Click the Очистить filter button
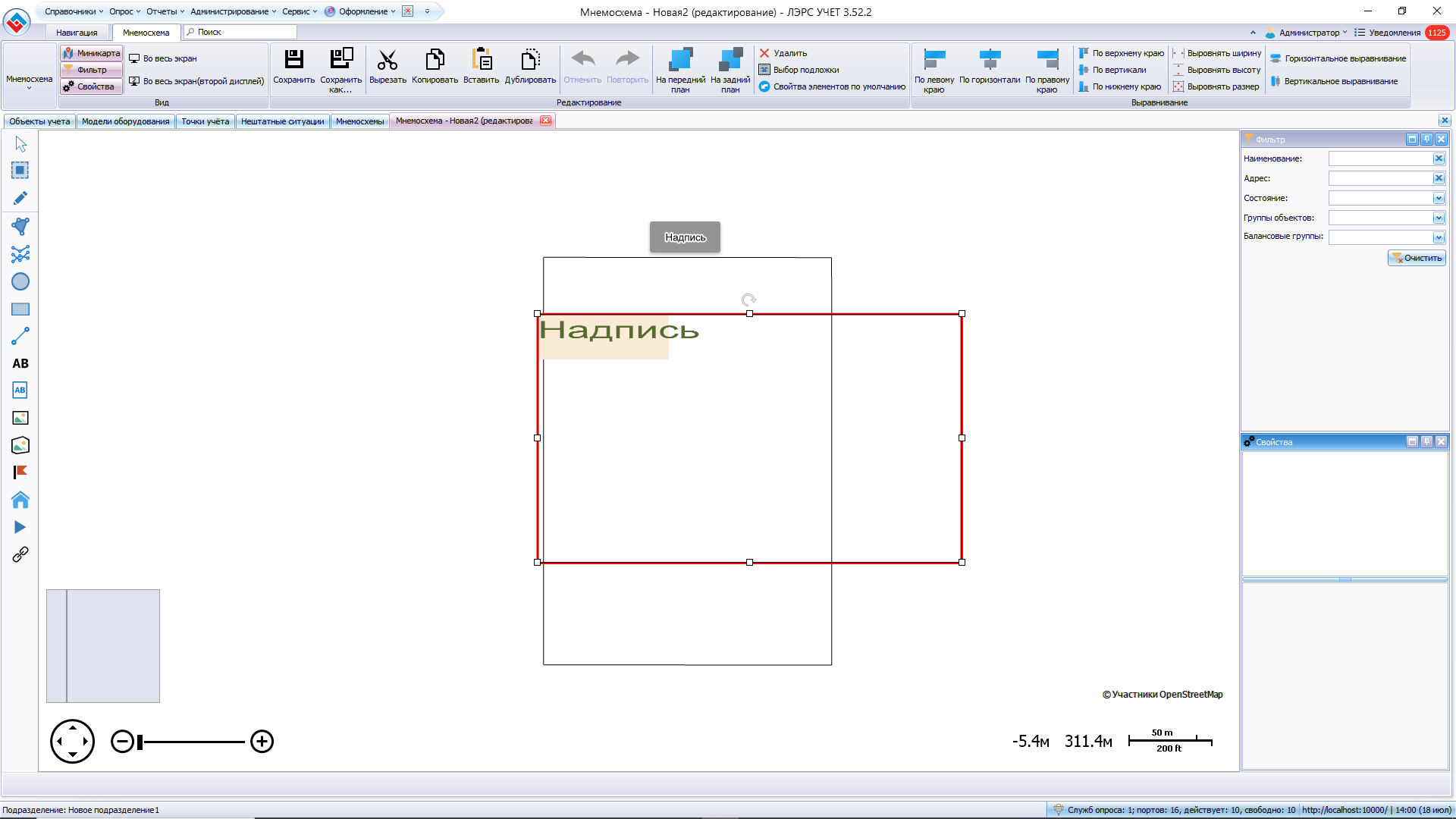Viewport: 1456px width, 819px height. [x=1417, y=258]
